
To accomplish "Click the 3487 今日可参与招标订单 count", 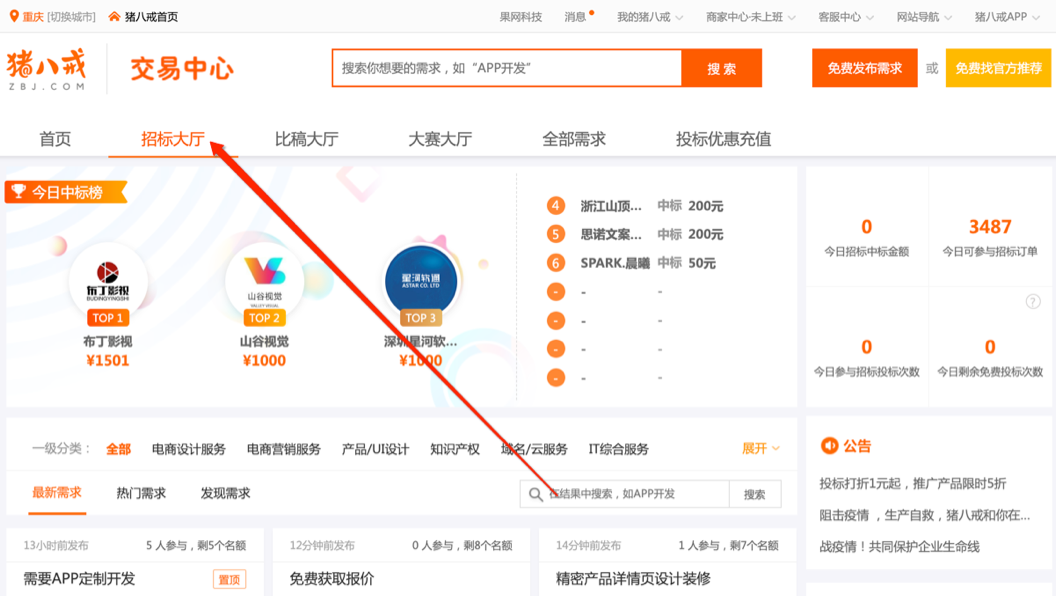I will pos(990,227).
